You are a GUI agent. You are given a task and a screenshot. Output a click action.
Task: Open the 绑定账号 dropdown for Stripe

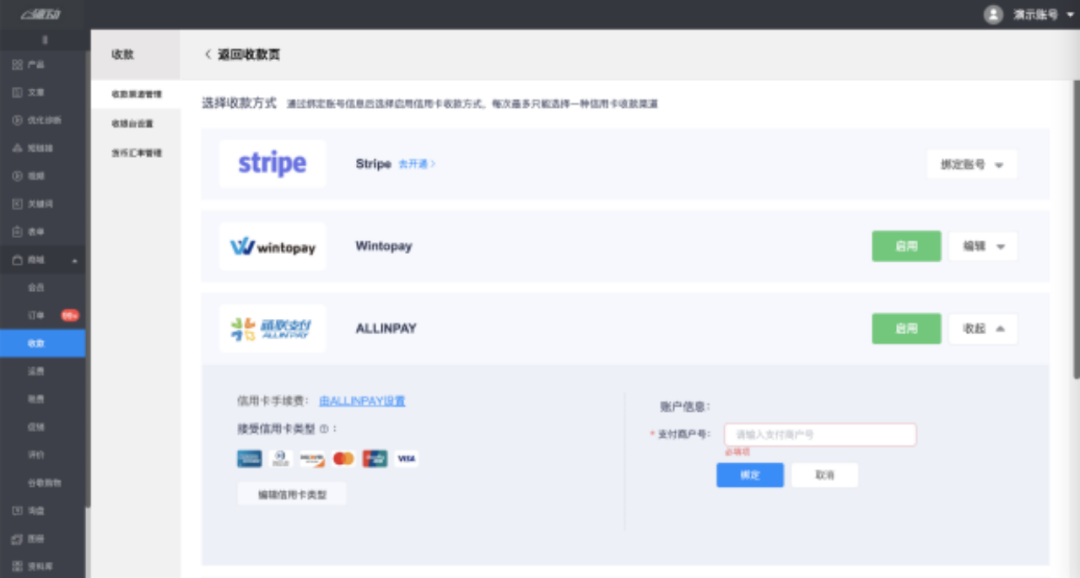tap(972, 164)
